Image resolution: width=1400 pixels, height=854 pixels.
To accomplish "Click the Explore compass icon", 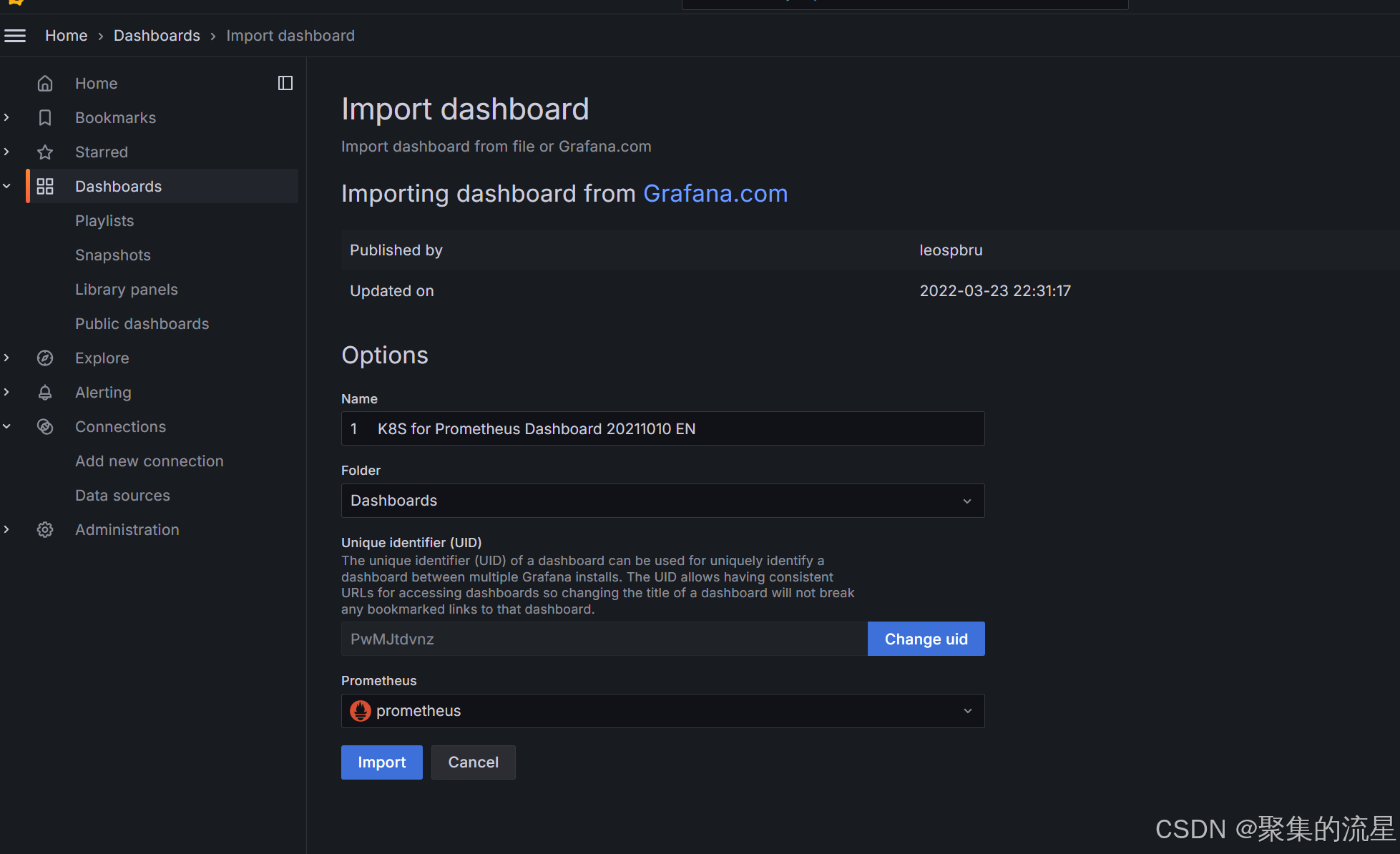I will (x=45, y=358).
